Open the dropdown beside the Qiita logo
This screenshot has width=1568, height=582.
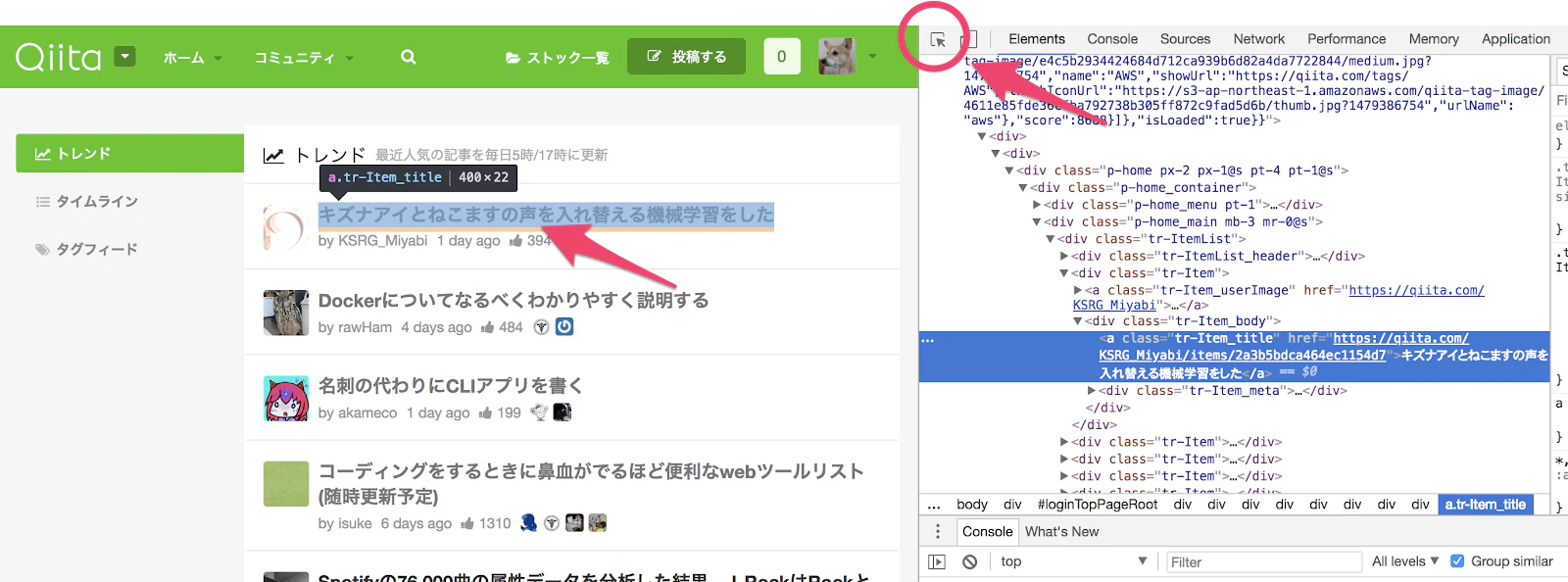124,56
